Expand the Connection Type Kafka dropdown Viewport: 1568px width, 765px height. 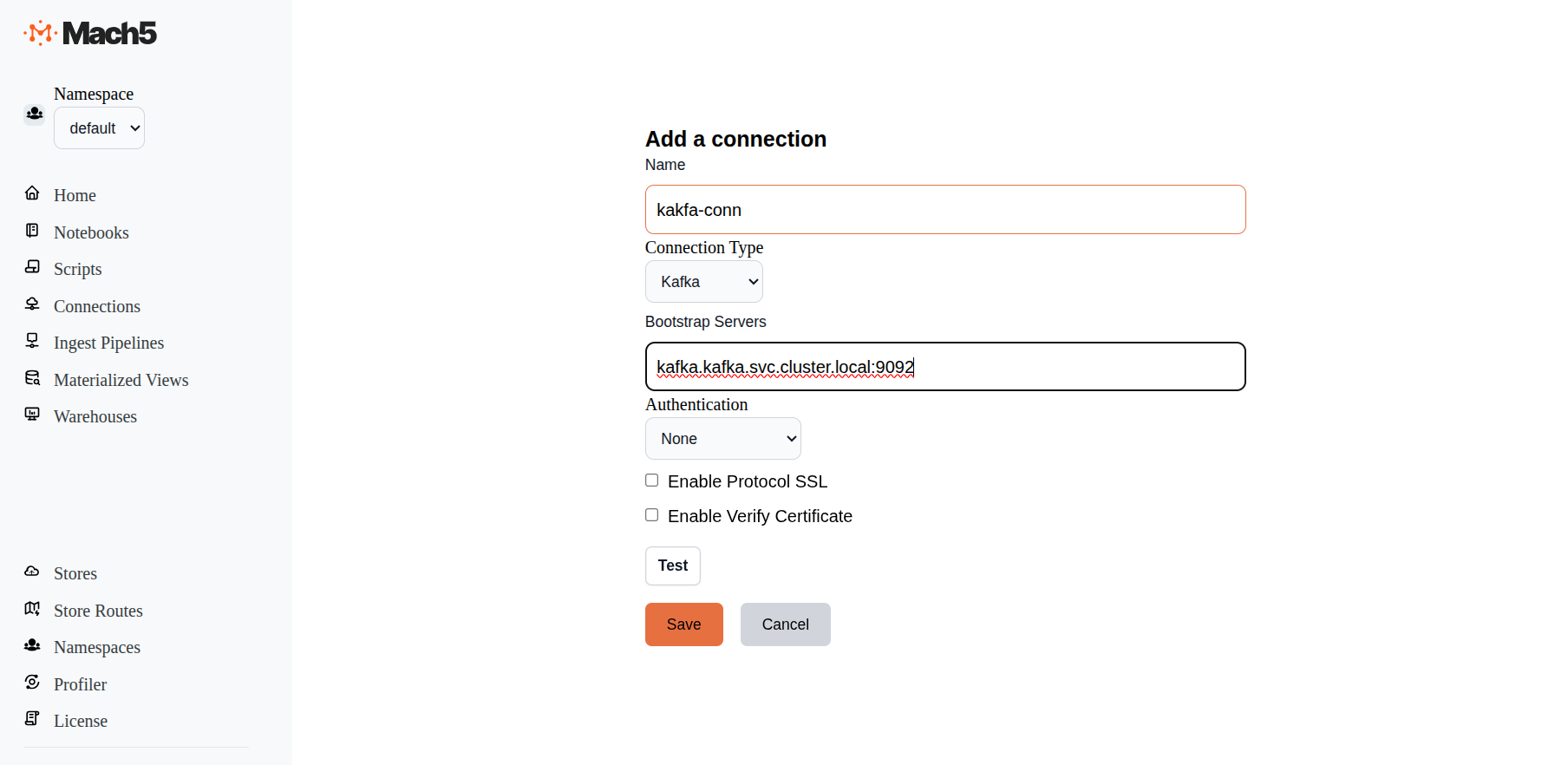click(x=704, y=282)
